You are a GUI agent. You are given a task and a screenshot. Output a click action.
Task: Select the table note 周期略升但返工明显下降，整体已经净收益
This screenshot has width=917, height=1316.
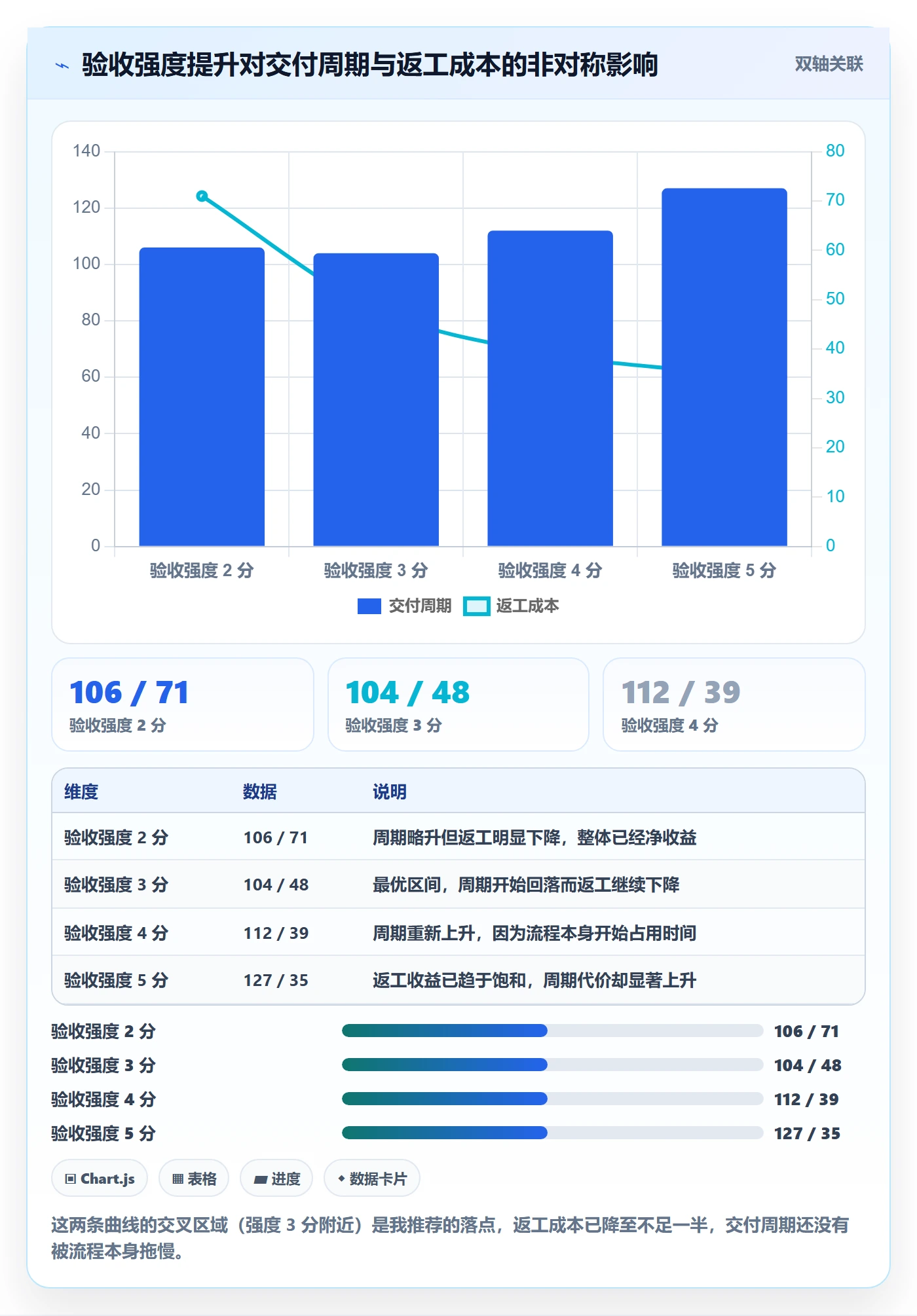click(x=534, y=837)
